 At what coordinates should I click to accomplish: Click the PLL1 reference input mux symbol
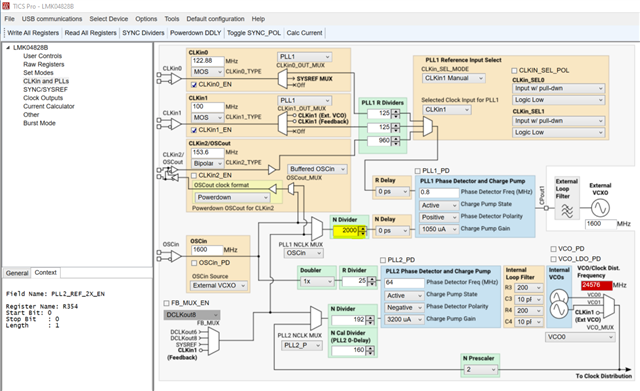pos(428,127)
